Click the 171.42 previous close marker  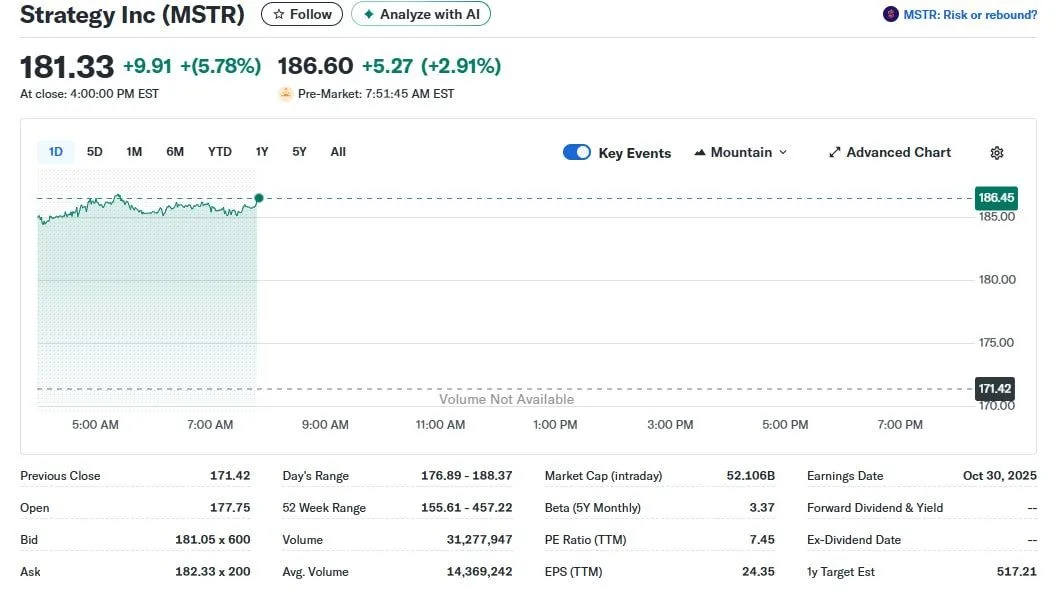coord(995,388)
